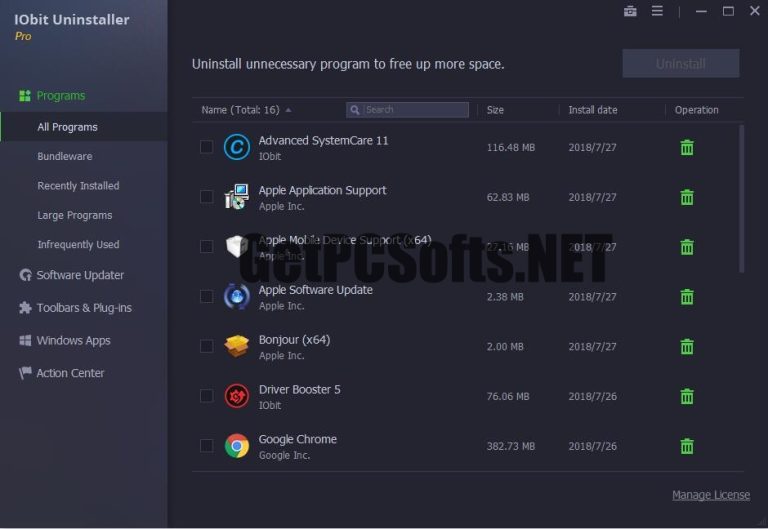Click the Driver Booster 5 red icon
This screenshot has height=529, width=768.
tap(237, 396)
